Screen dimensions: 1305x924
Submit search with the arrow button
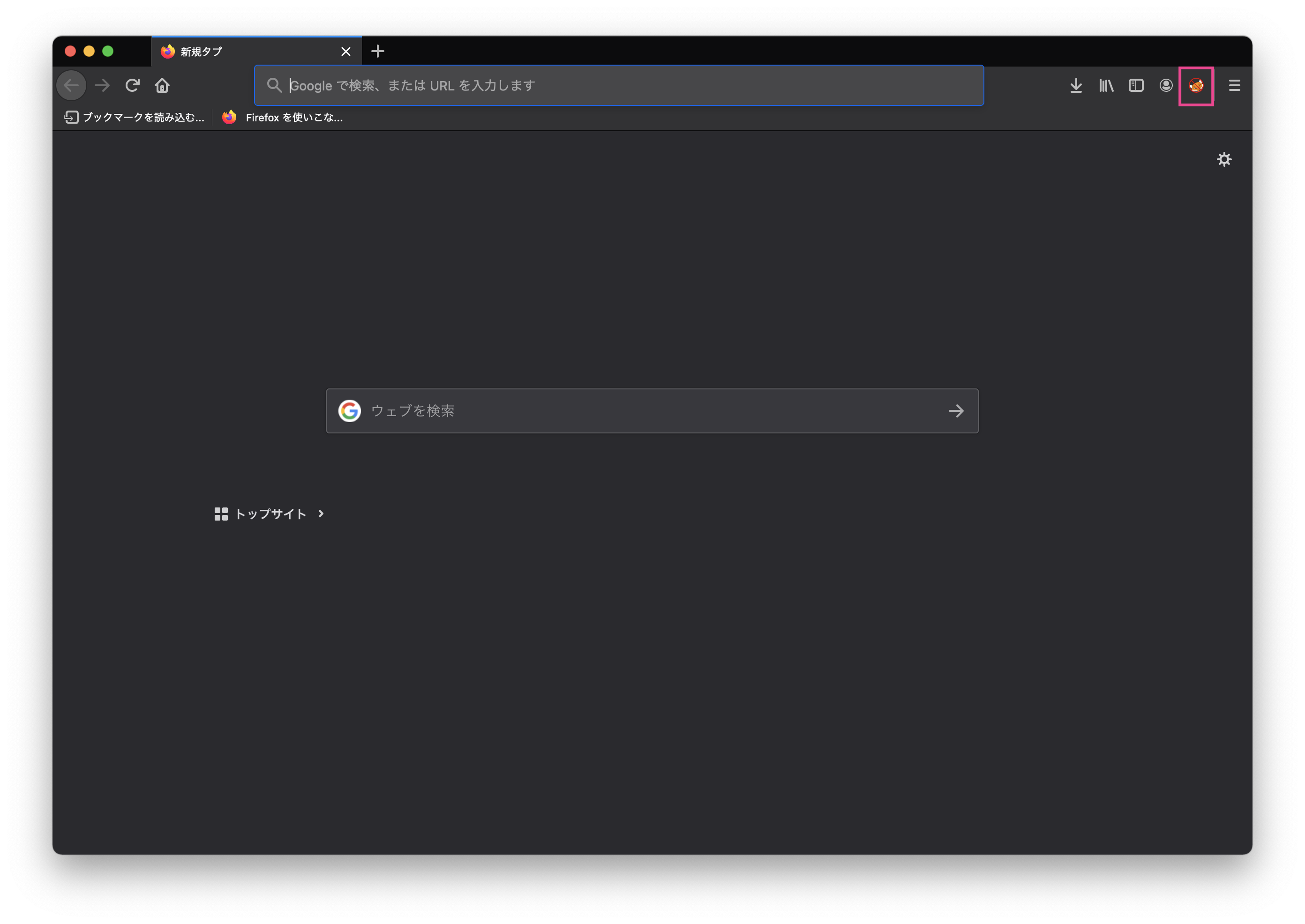click(x=956, y=411)
